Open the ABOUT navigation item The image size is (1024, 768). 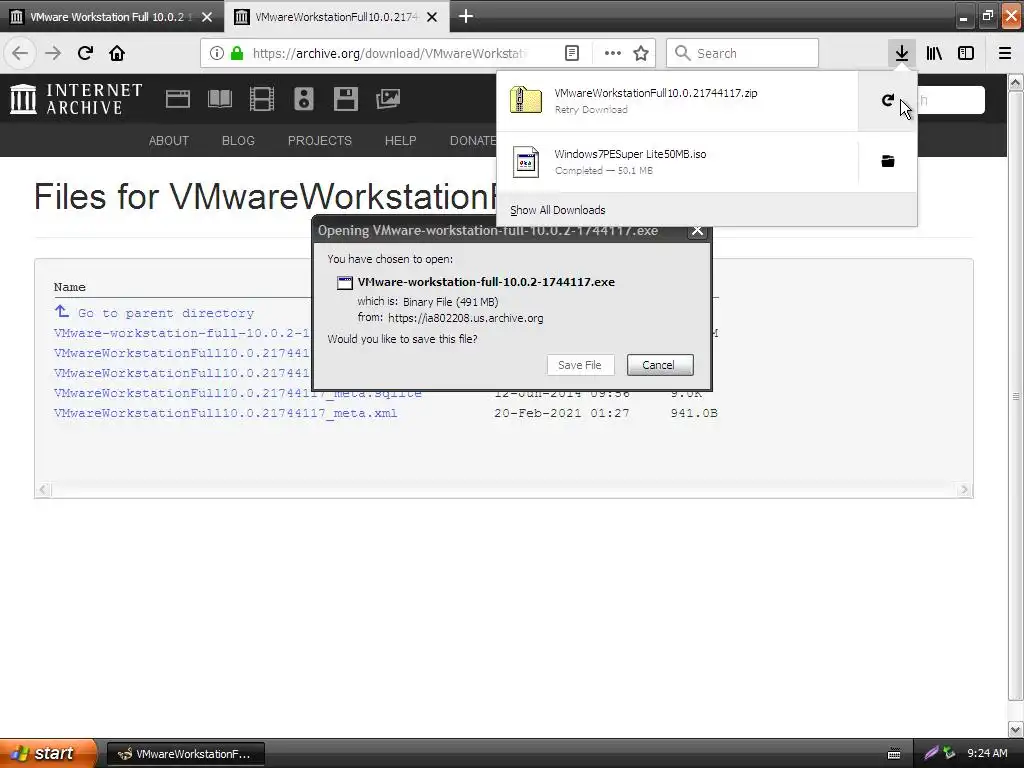(x=168, y=140)
